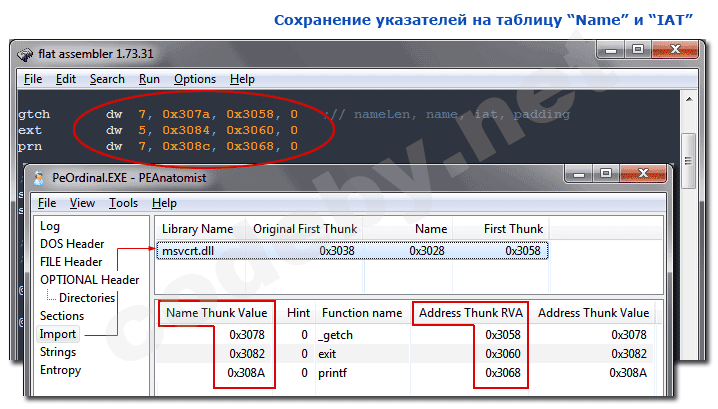Click prn label in assembler editor
Image resolution: width=718 pixels, height=409 pixels.
[30, 147]
